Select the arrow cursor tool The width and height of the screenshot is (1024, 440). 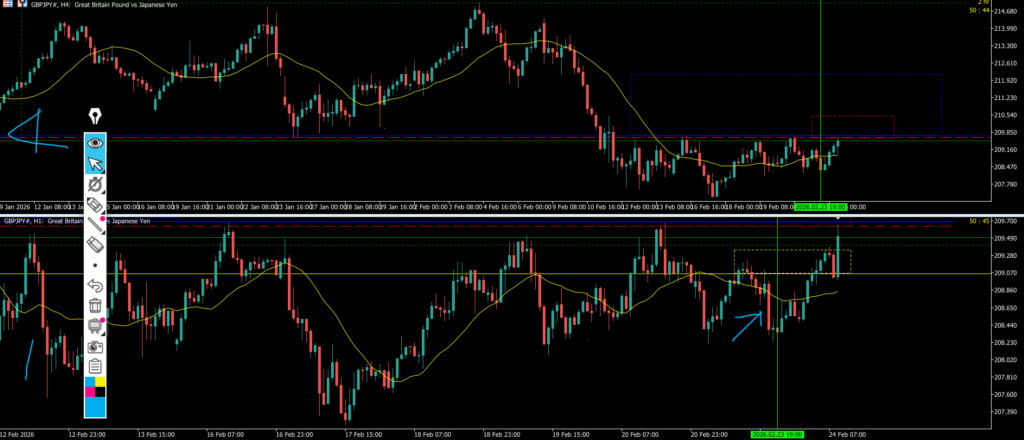[96, 164]
